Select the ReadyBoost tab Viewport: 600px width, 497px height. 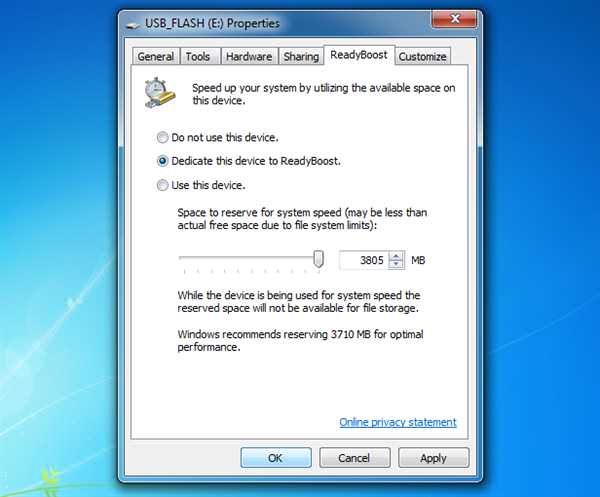tap(359, 55)
